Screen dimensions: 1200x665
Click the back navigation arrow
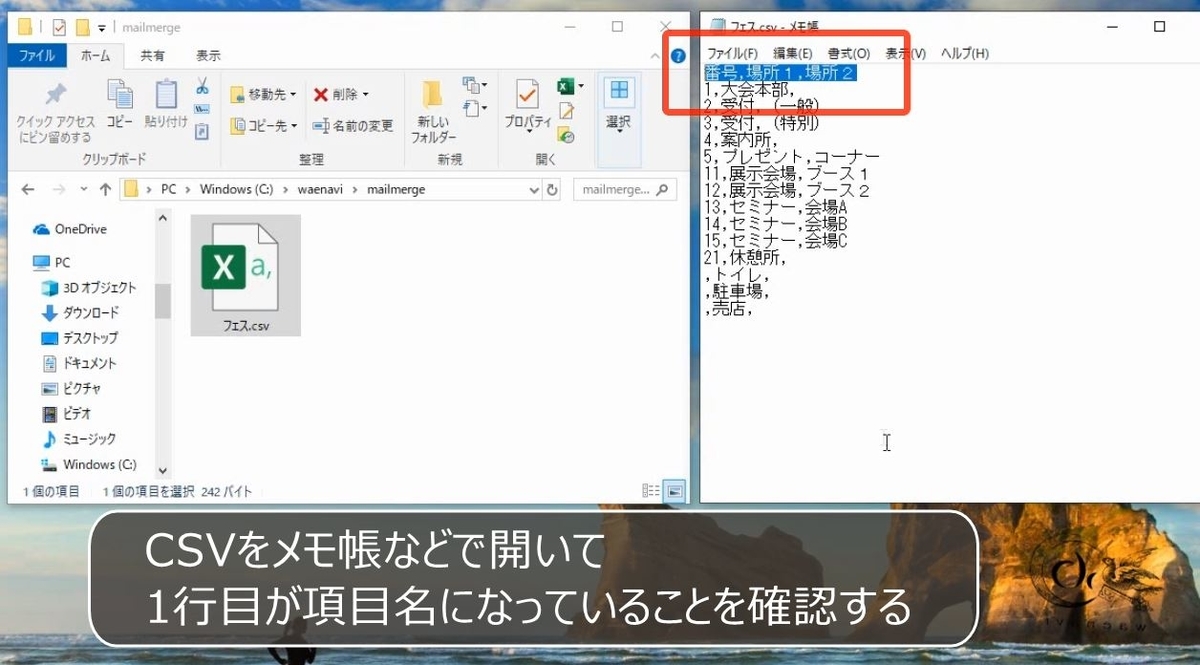[x=27, y=189]
